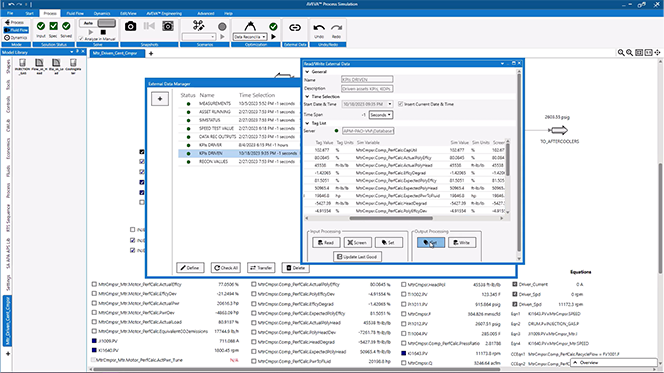Take a snapshot with the camera icon
The width and height of the screenshot is (664, 373).
coord(130,26)
